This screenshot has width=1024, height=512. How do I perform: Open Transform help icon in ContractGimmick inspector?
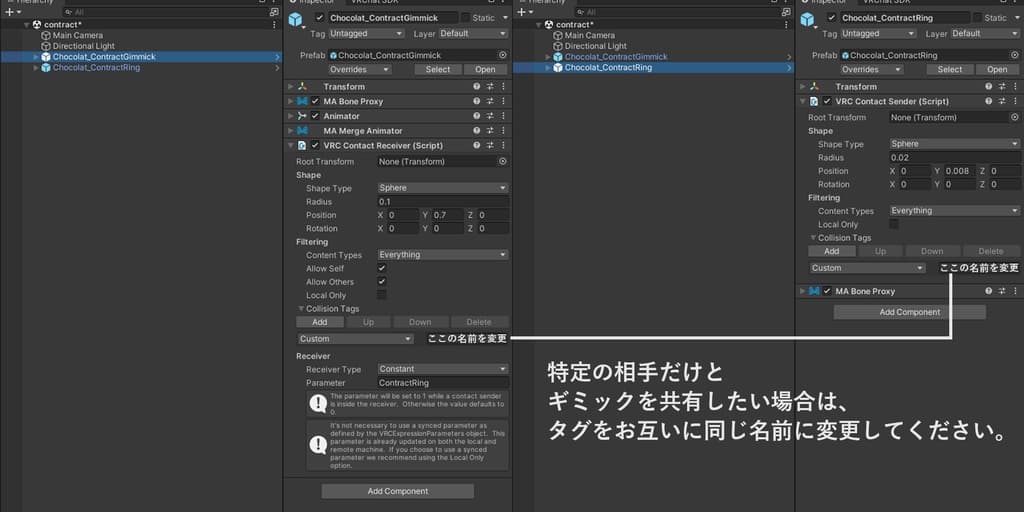pyautogui.click(x=477, y=87)
